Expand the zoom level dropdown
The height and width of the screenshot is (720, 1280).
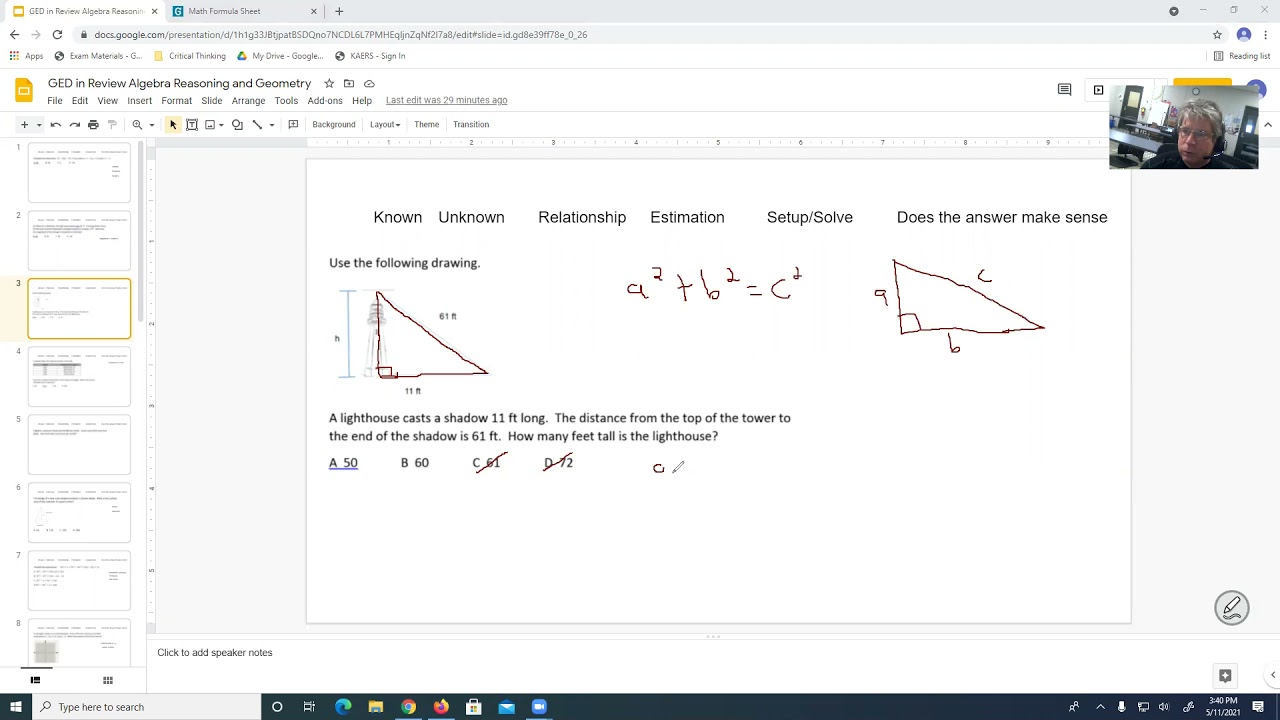[x=152, y=125]
